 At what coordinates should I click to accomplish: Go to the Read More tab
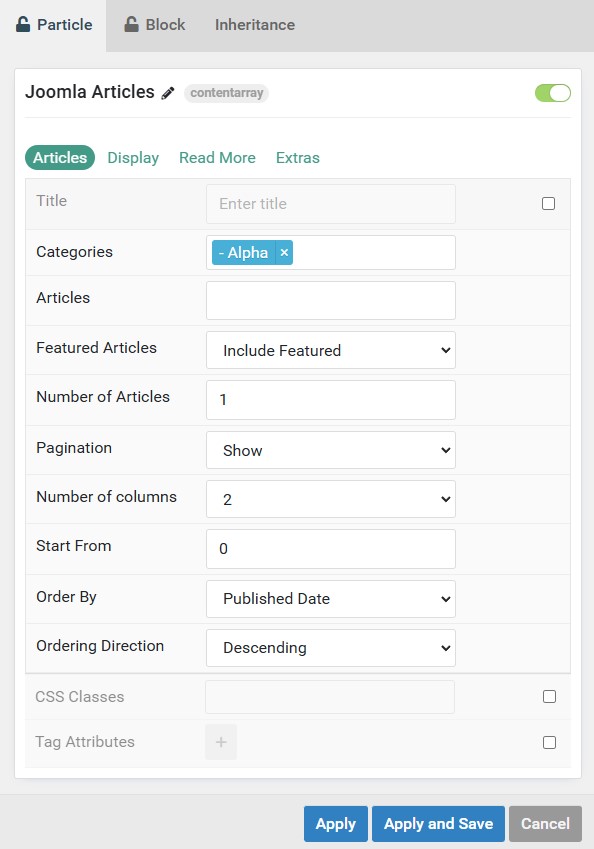[217, 158]
